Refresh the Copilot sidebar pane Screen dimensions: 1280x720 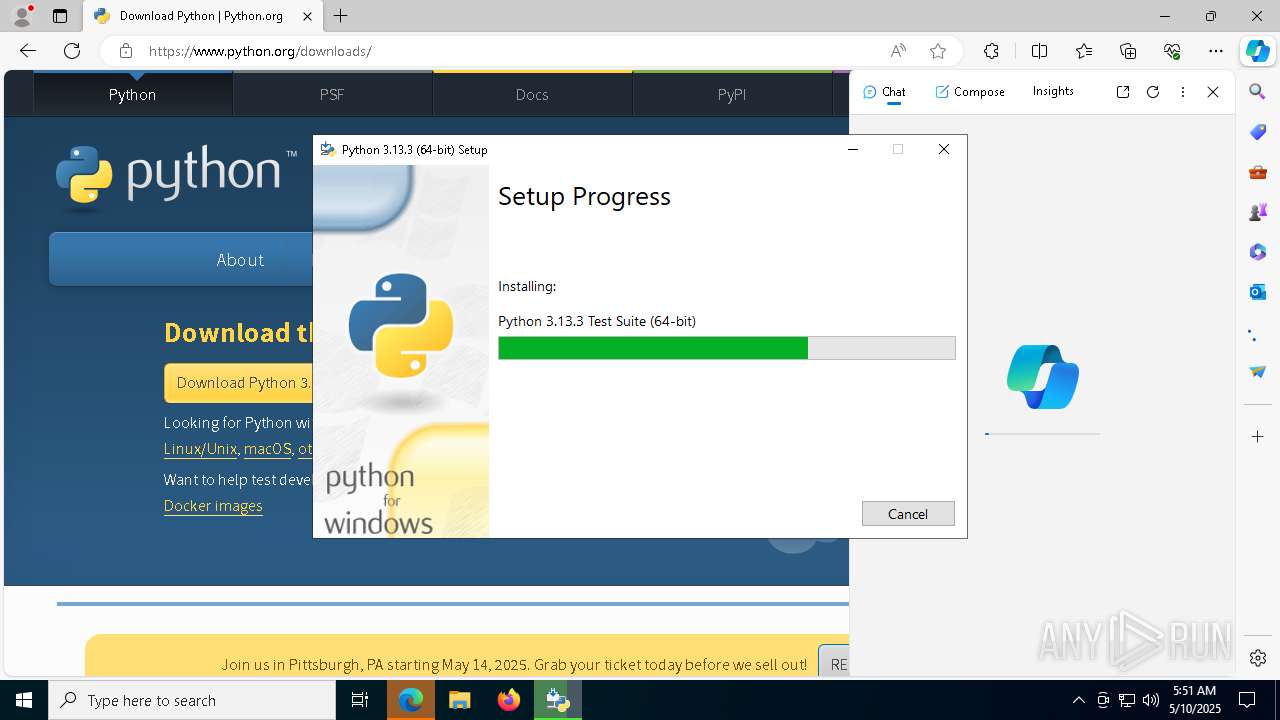point(1153,92)
